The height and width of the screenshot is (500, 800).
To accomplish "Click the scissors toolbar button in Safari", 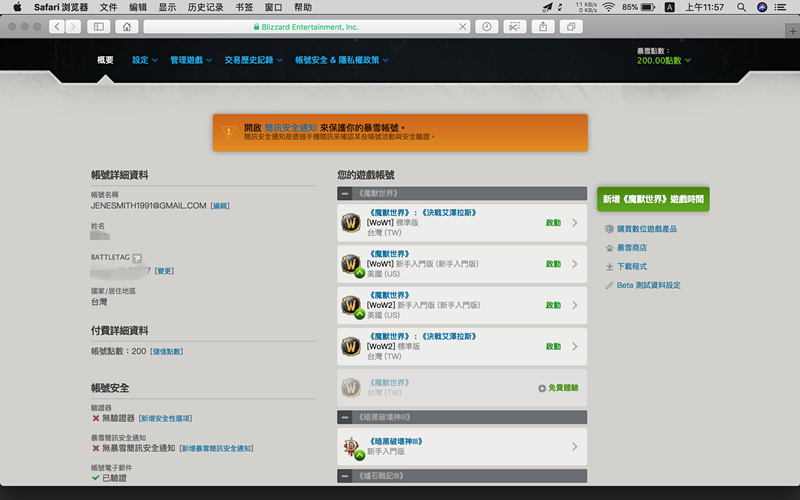I will pos(515,27).
